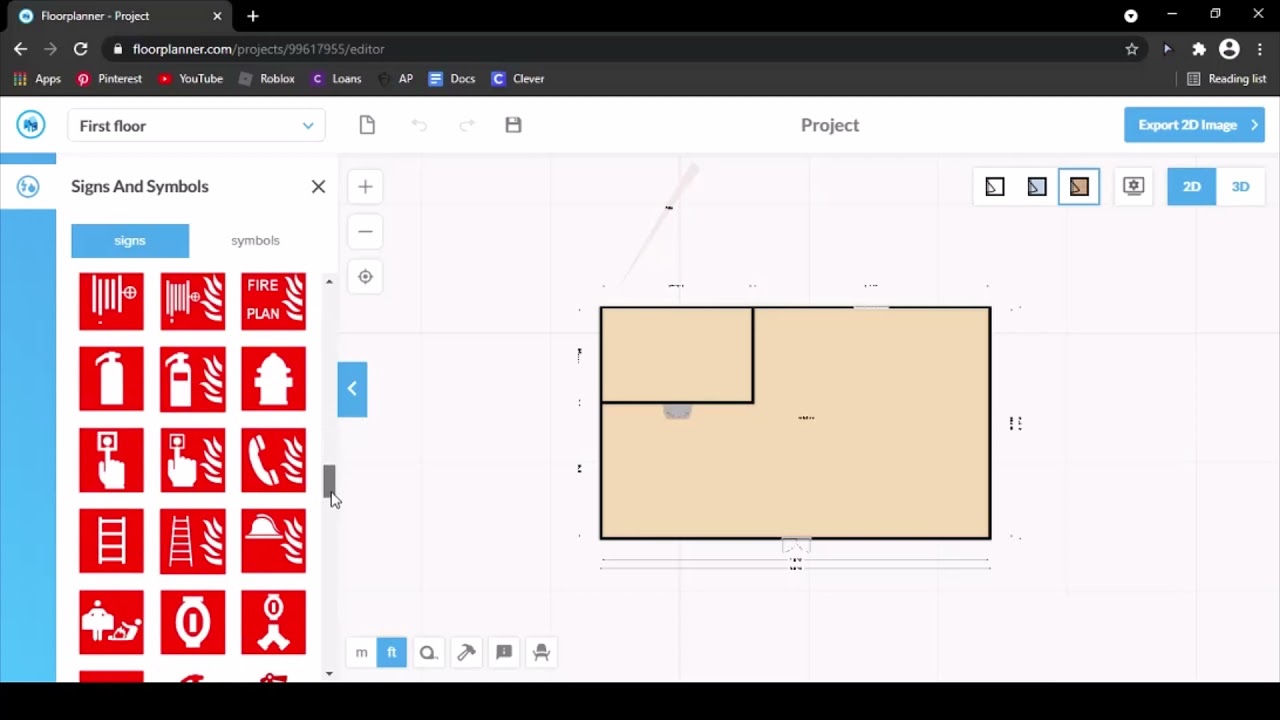This screenshot has width=1280, height=720.
Task: Open the Chrome extensions puzzle icon
Action: click(1199, 49)
